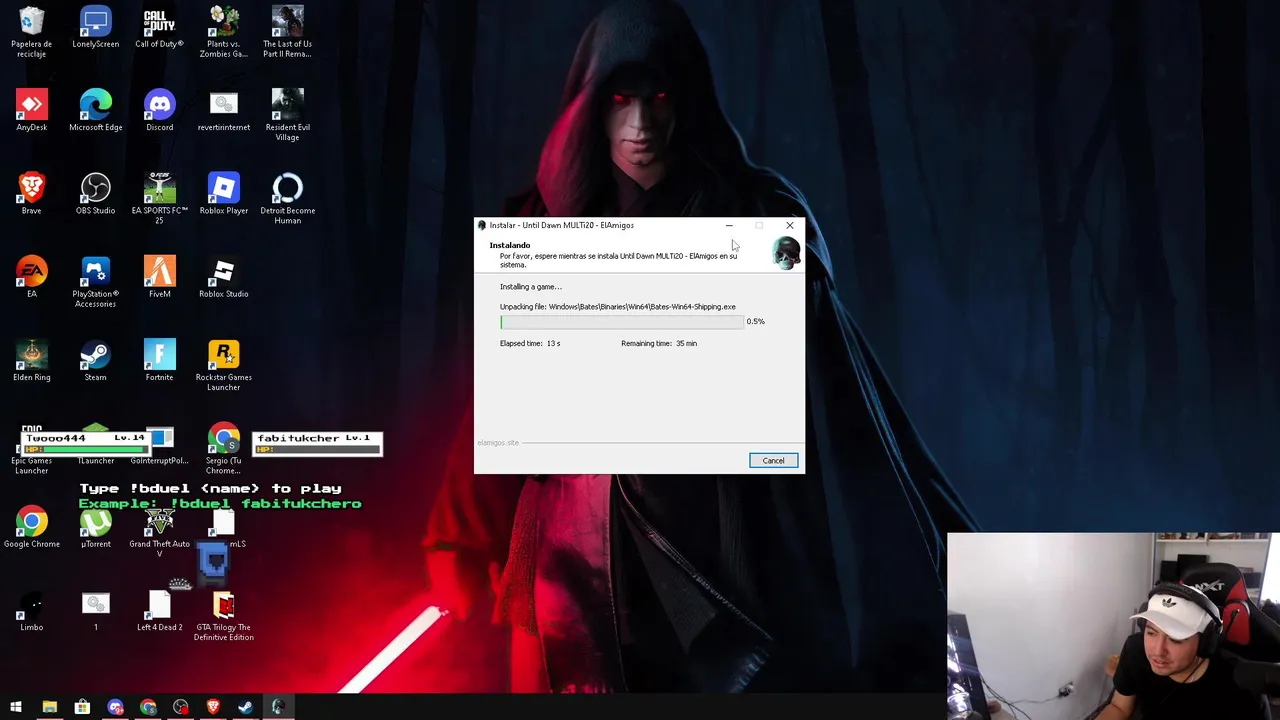Open Microsoft Store from the taskbar
This screenshot has height=720, width=1280.
(82, 707)
